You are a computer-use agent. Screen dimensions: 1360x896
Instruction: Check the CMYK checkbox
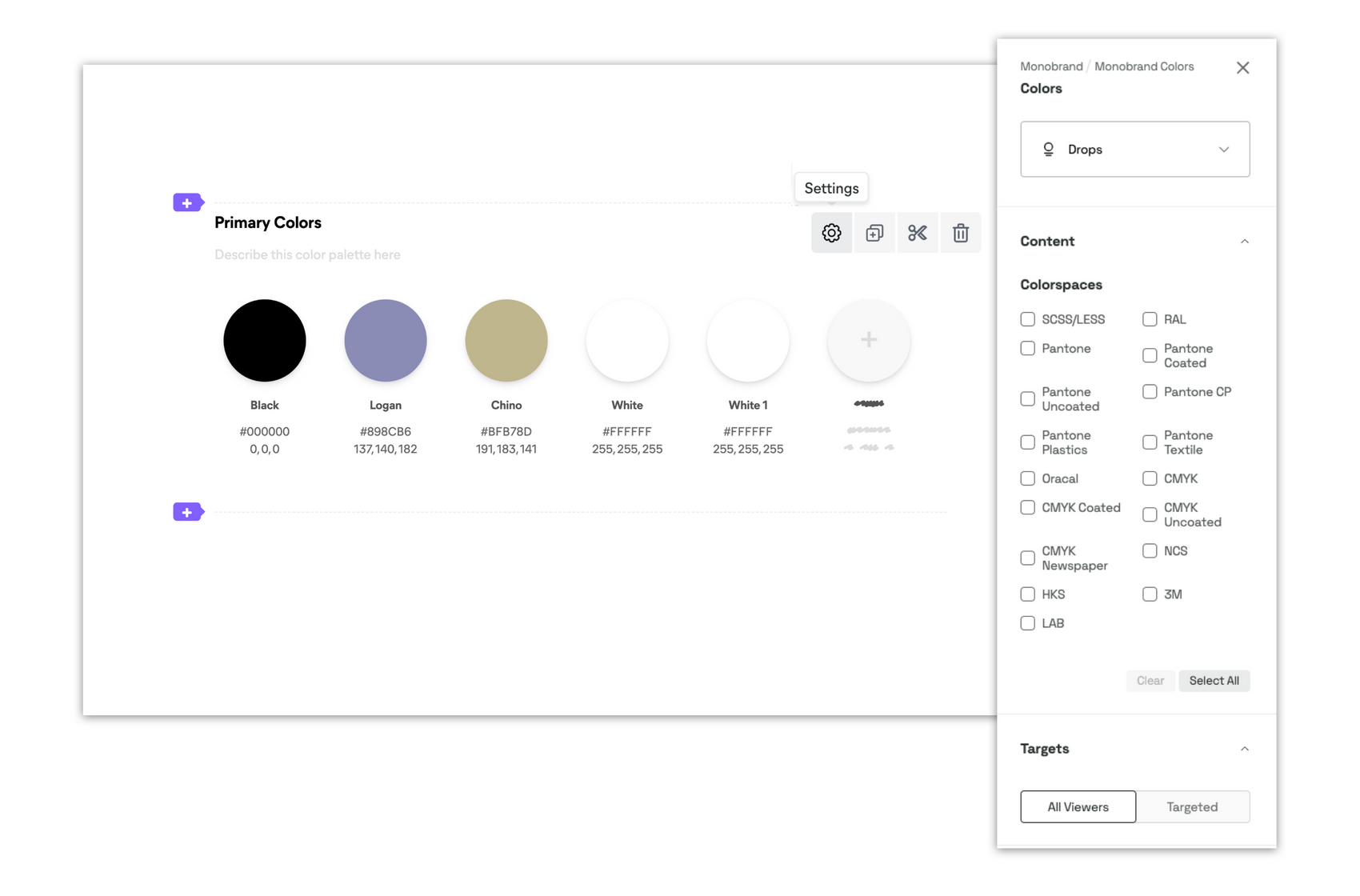[1150, 478]
